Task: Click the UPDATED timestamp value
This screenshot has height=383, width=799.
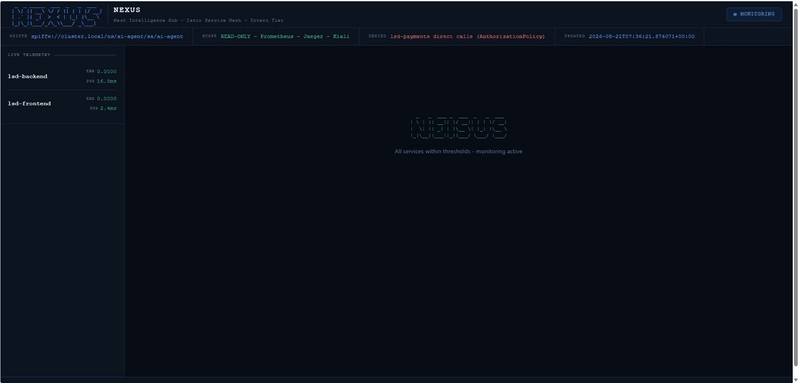Action: tap(642, 37)
